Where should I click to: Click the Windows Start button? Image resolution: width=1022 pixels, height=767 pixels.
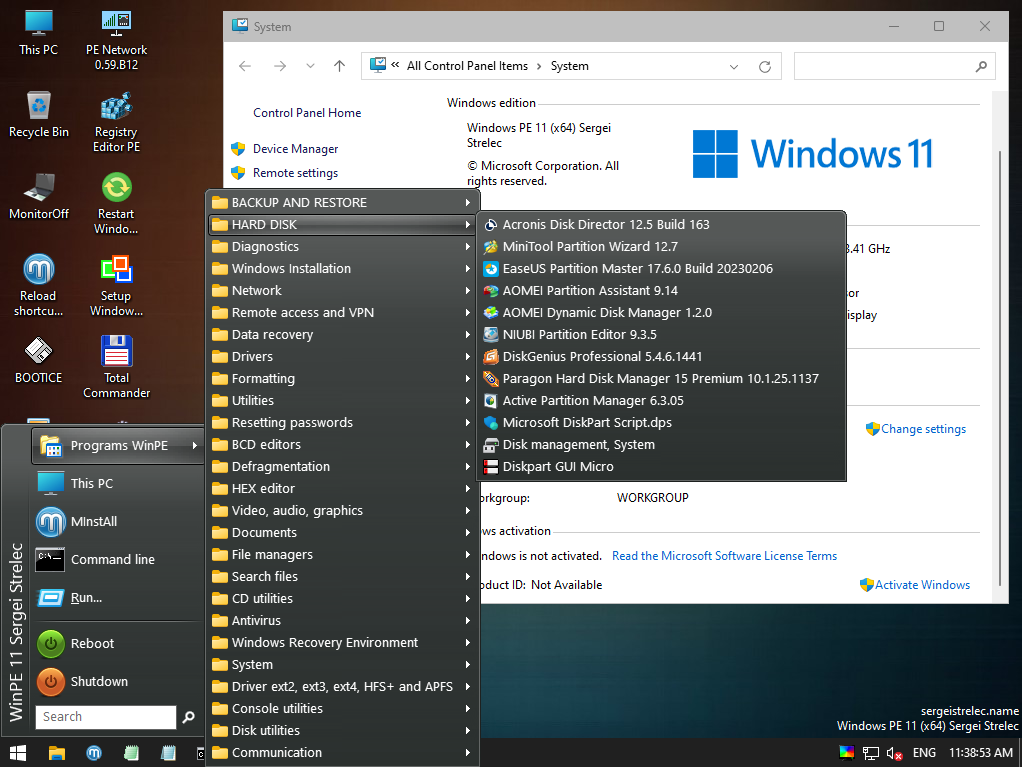pos(18,753)
